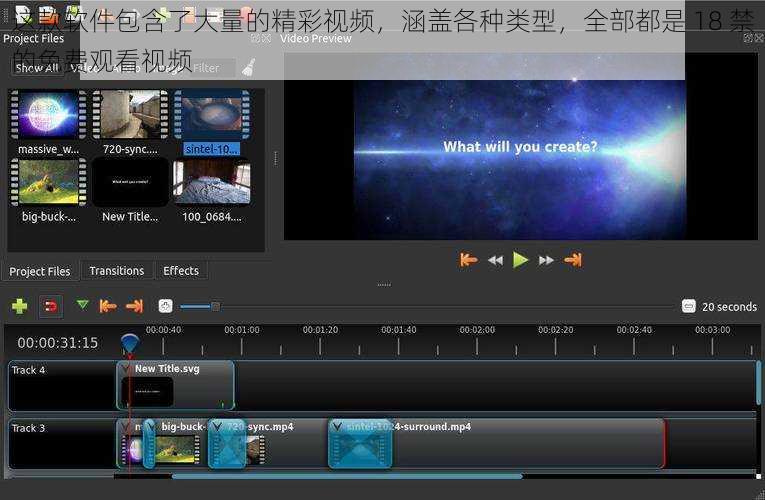This screenshot has width=765, height=500.
Task: Click the timeline horizontal scrollbar
Action: (347, 476)
